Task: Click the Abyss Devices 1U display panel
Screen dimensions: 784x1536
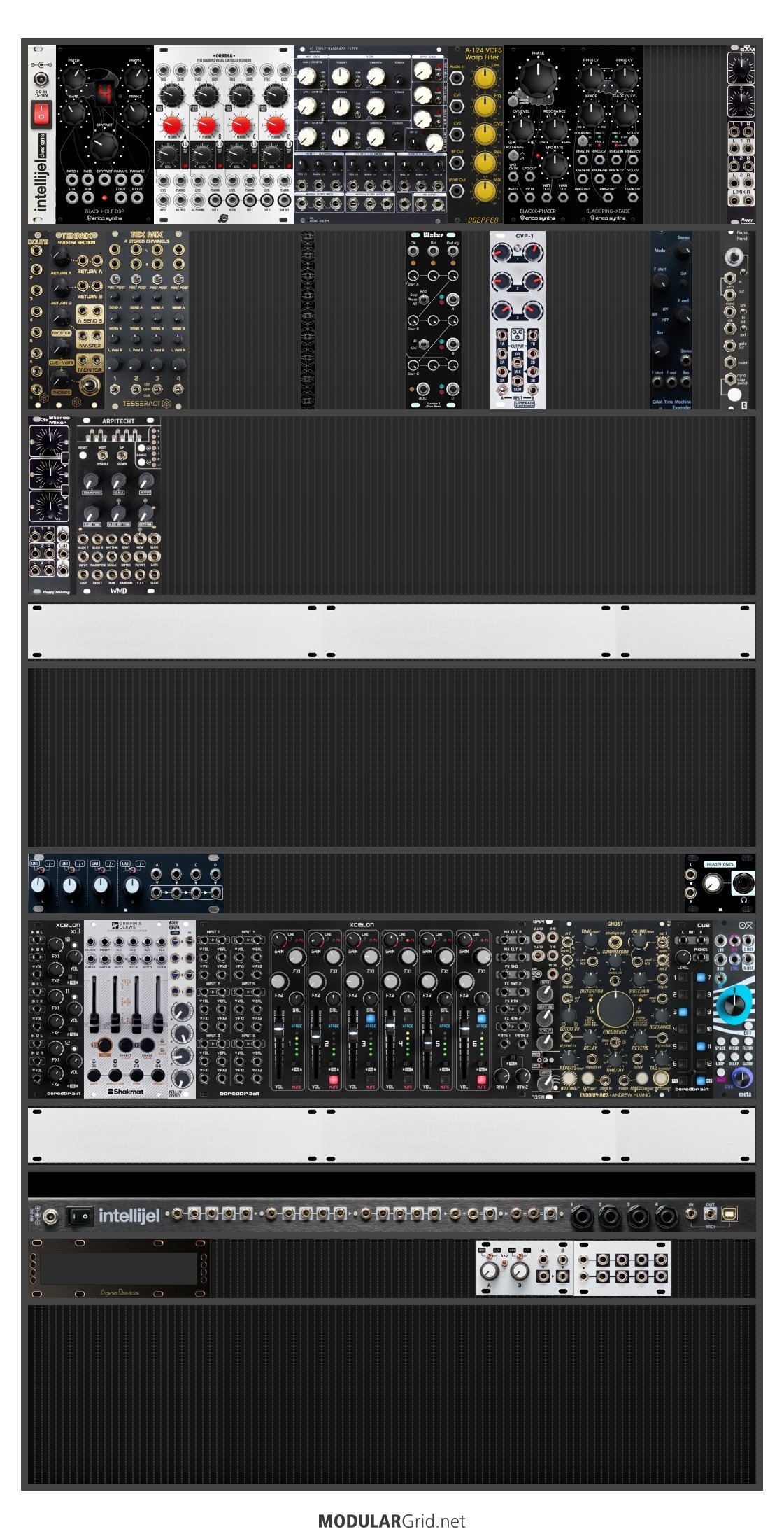Action: click(119, 1267)
